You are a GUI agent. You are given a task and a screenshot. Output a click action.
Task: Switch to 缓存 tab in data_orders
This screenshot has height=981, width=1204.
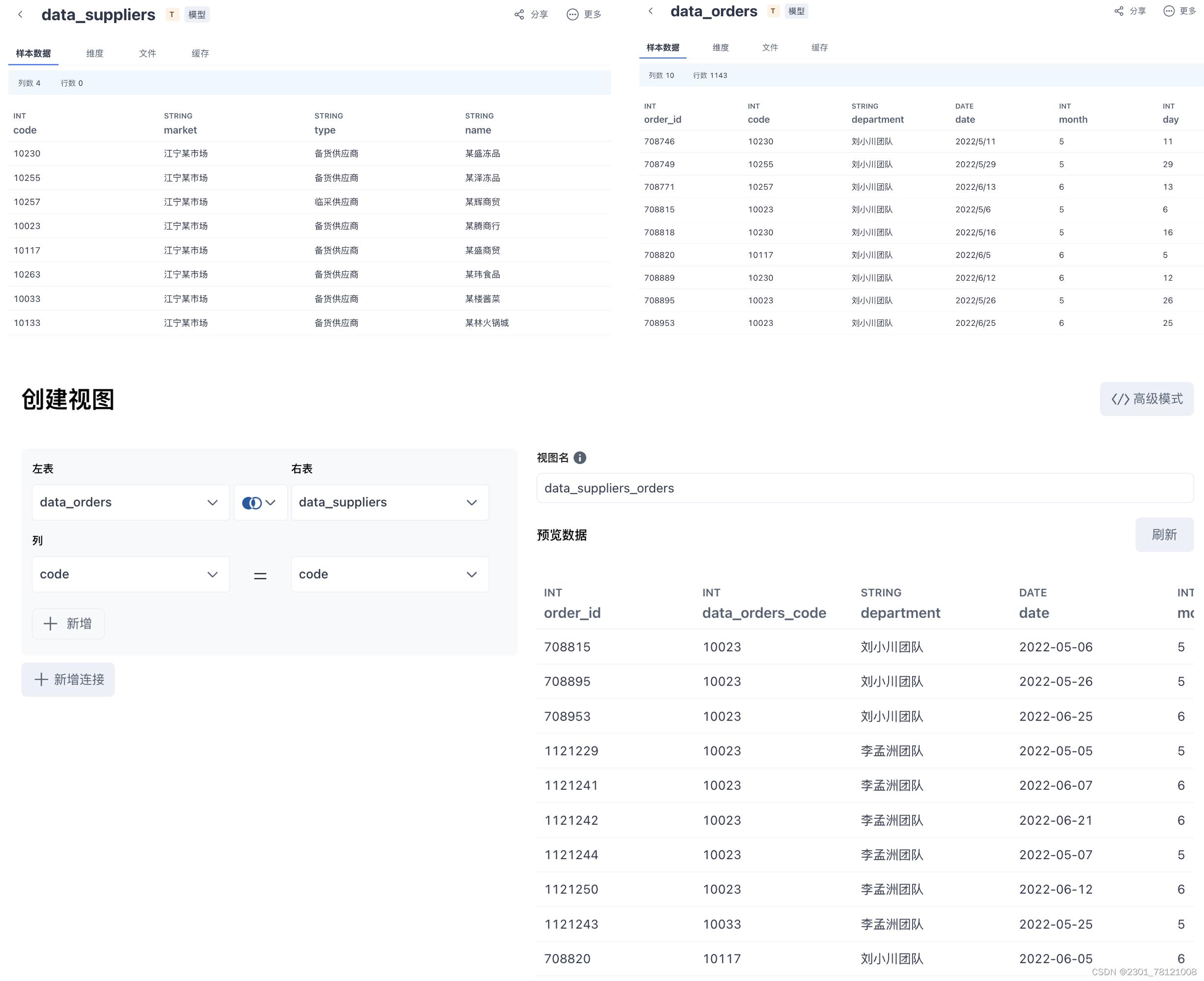(819, 48)
